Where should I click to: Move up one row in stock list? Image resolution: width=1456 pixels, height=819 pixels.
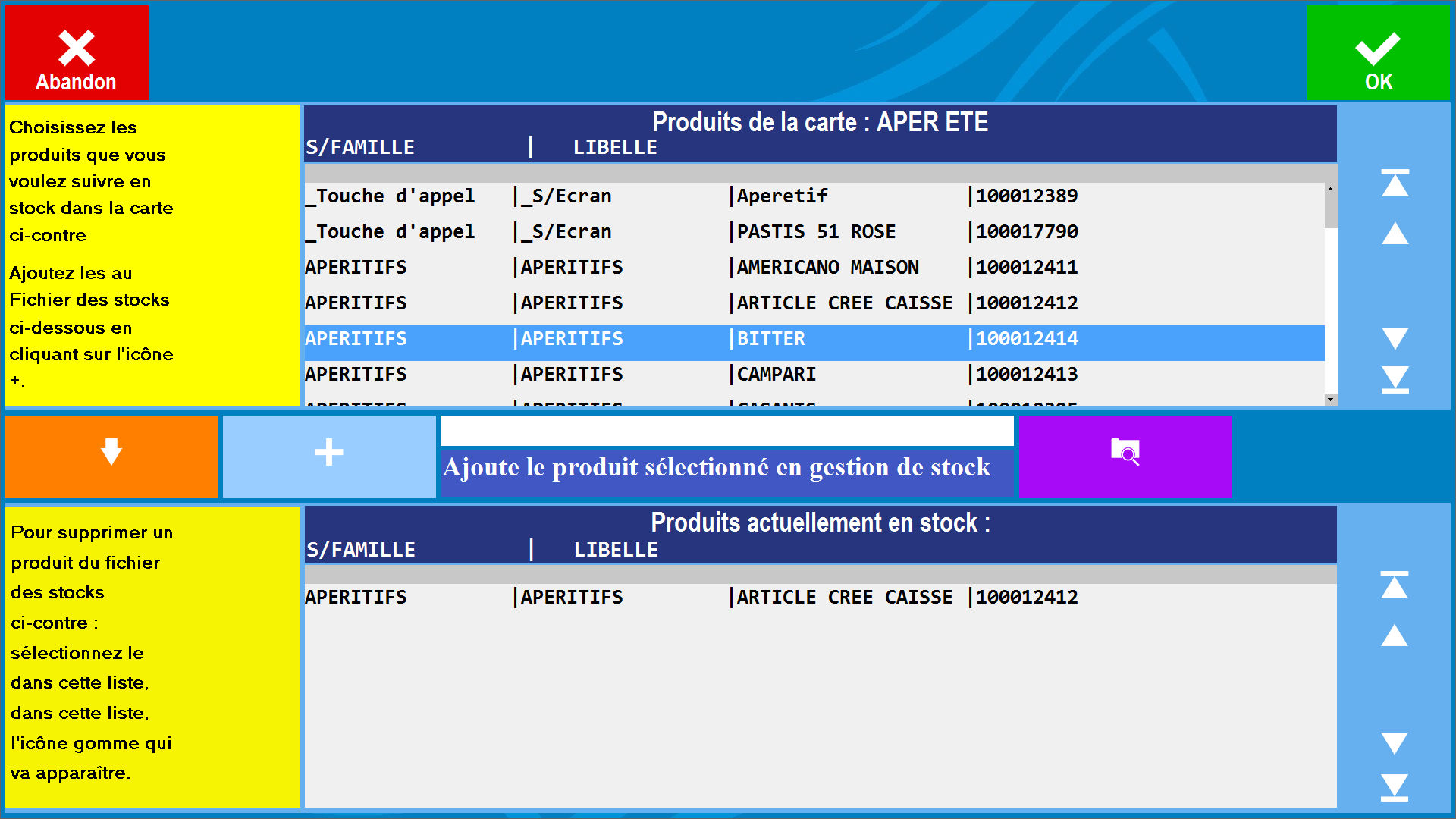coord(1395,635)
